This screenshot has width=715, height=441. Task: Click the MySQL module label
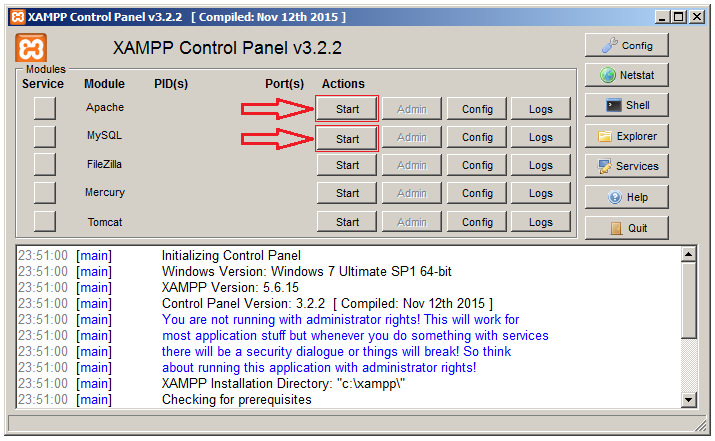click(x=104, y=135)
